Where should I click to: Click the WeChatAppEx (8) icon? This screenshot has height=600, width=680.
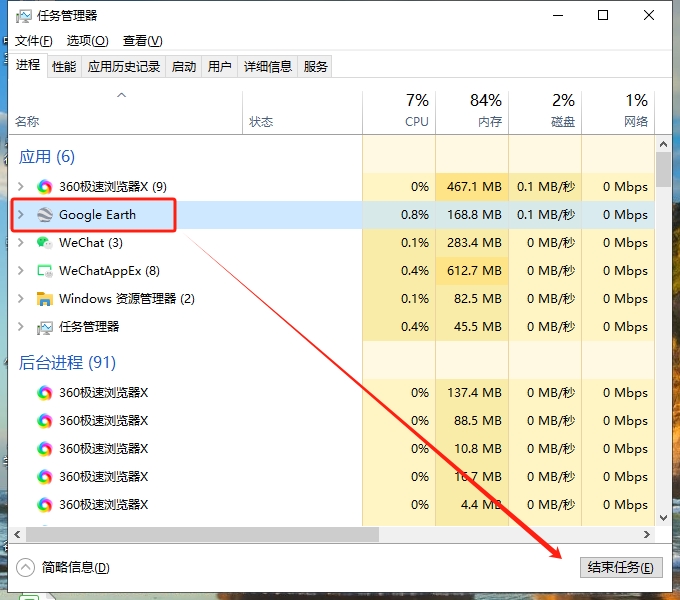[x=44, y=271]
